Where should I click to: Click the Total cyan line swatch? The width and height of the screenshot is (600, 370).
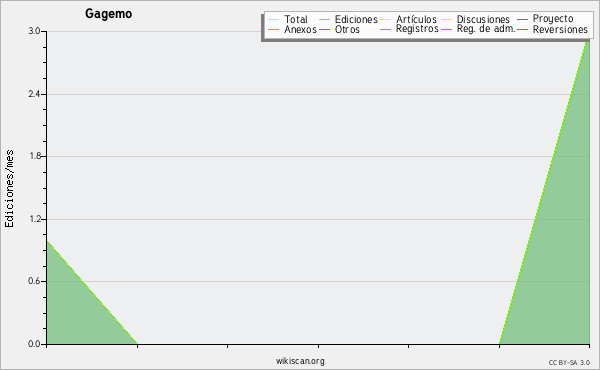tap(274, 19)
